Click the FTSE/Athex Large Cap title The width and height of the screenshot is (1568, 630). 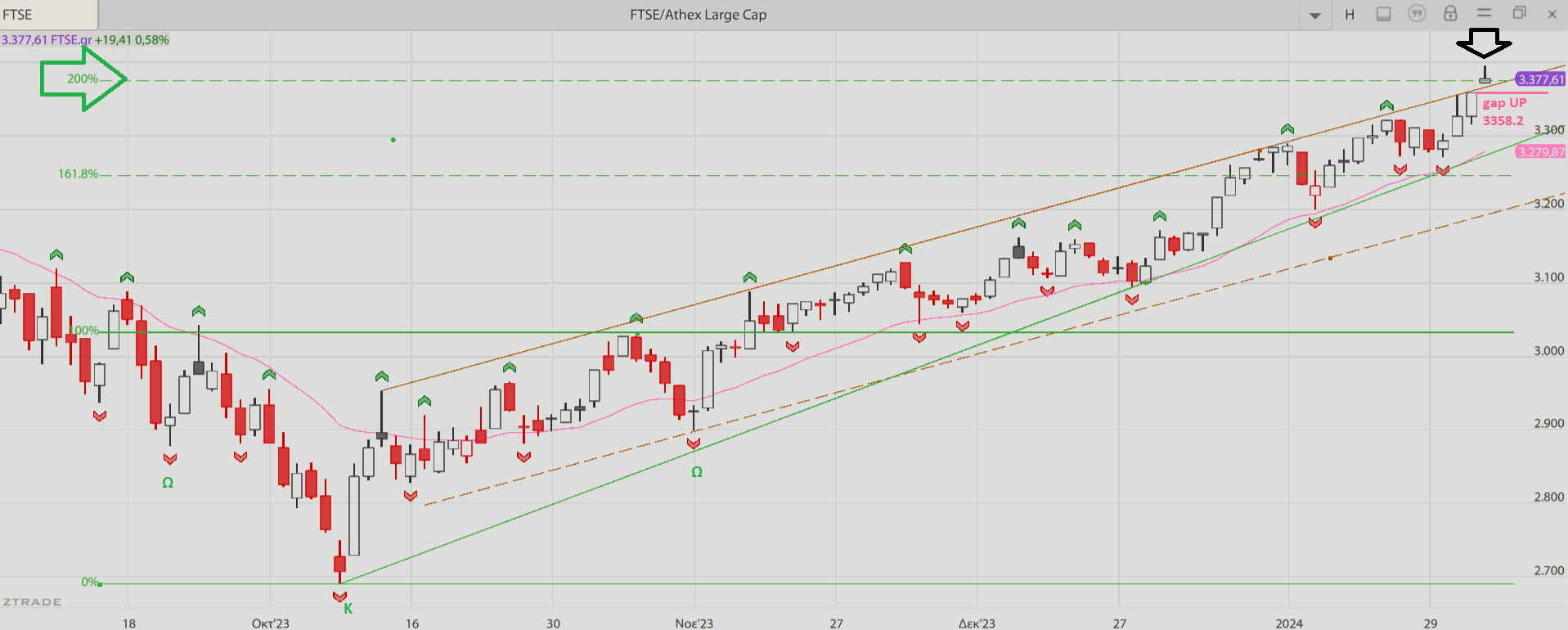[699, 15]
